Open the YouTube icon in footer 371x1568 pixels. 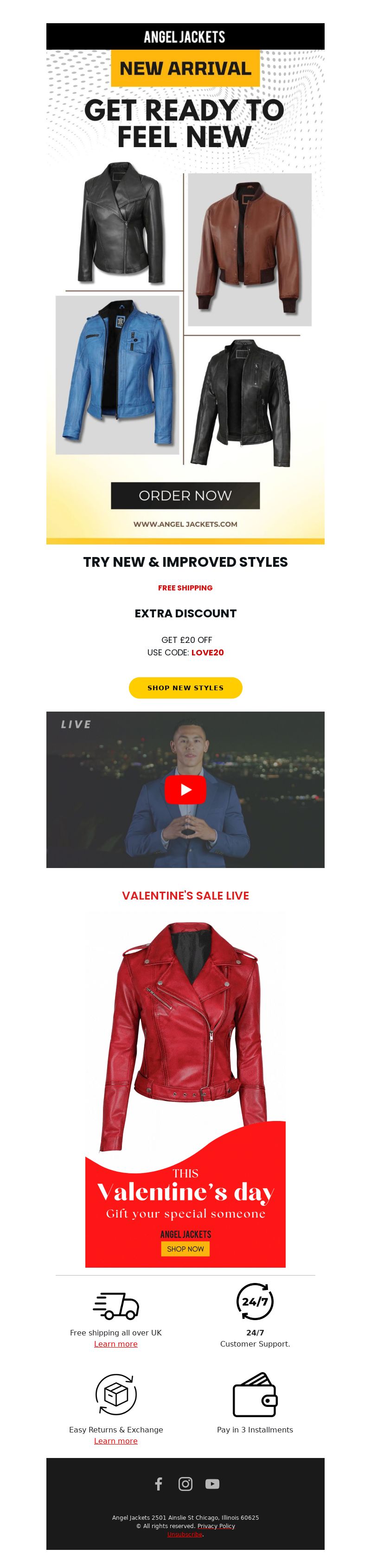pyautogui.click(x=212, y=1484)
